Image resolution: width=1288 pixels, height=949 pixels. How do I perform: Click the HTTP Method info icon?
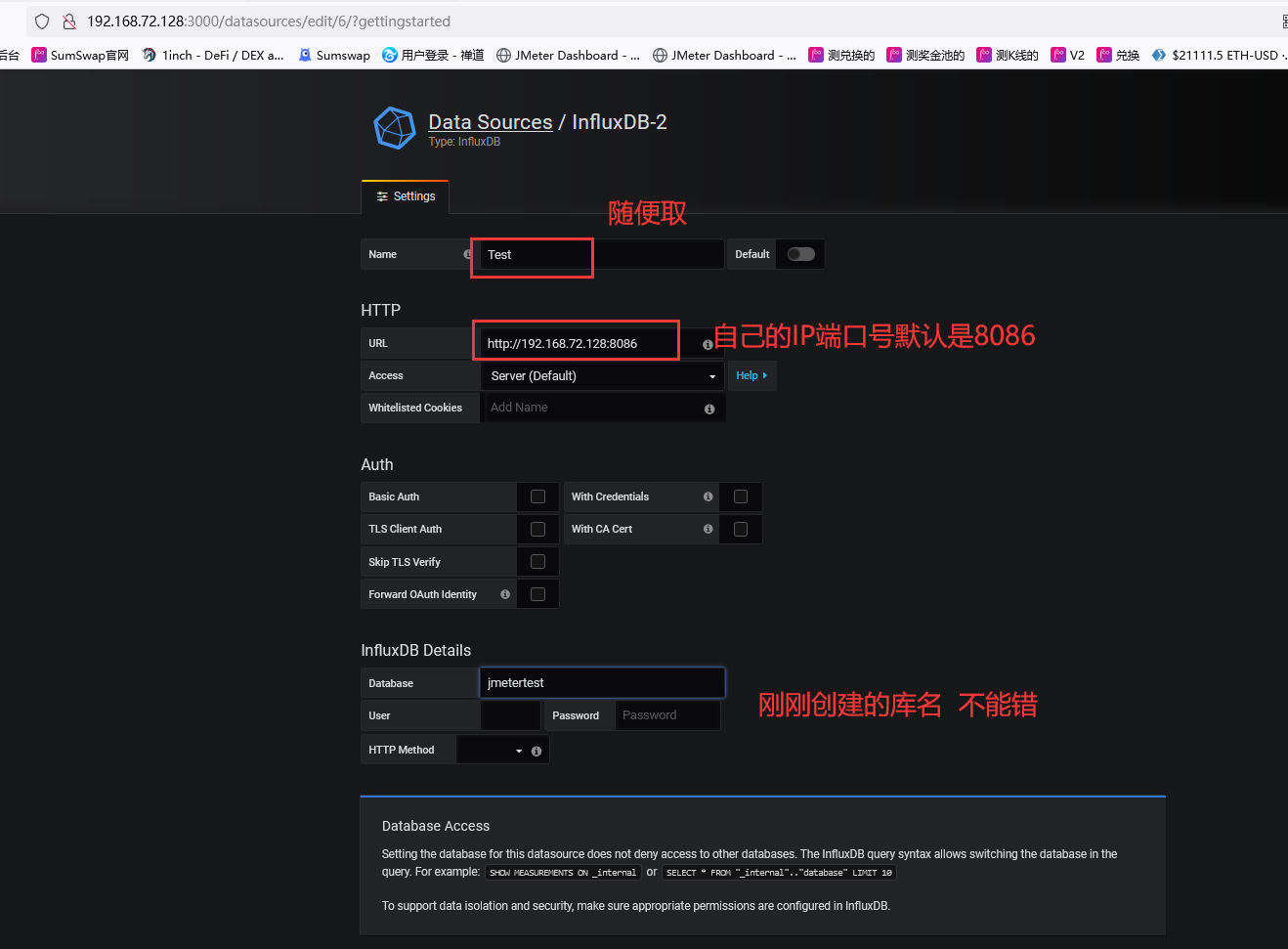click(537, 751)
